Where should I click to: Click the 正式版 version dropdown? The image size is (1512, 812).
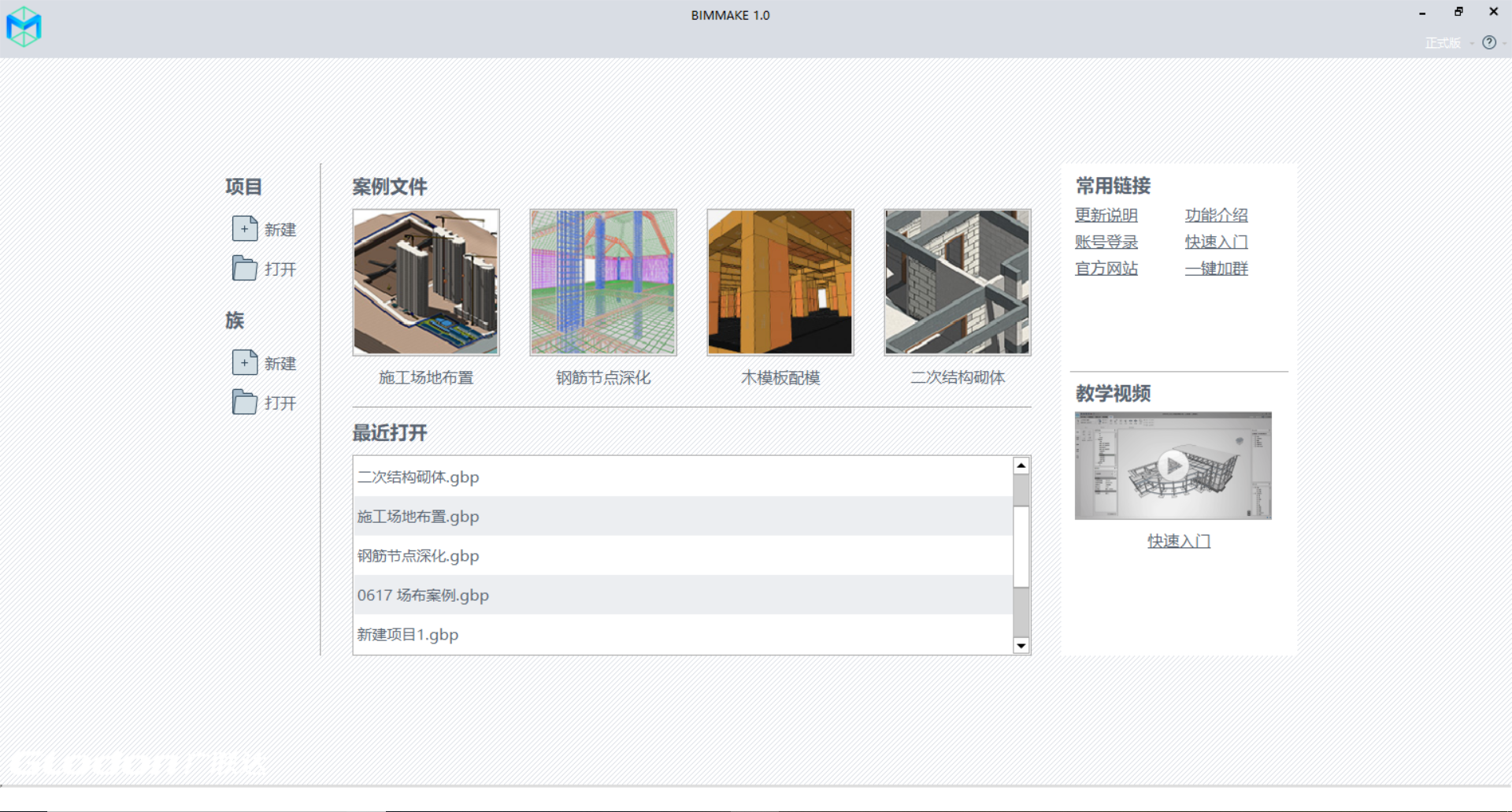click(x=1449, y=43)
